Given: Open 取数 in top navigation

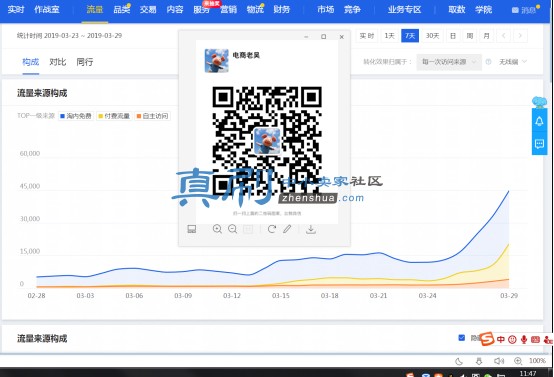Looking at the screenshot, I should [457, 10].
